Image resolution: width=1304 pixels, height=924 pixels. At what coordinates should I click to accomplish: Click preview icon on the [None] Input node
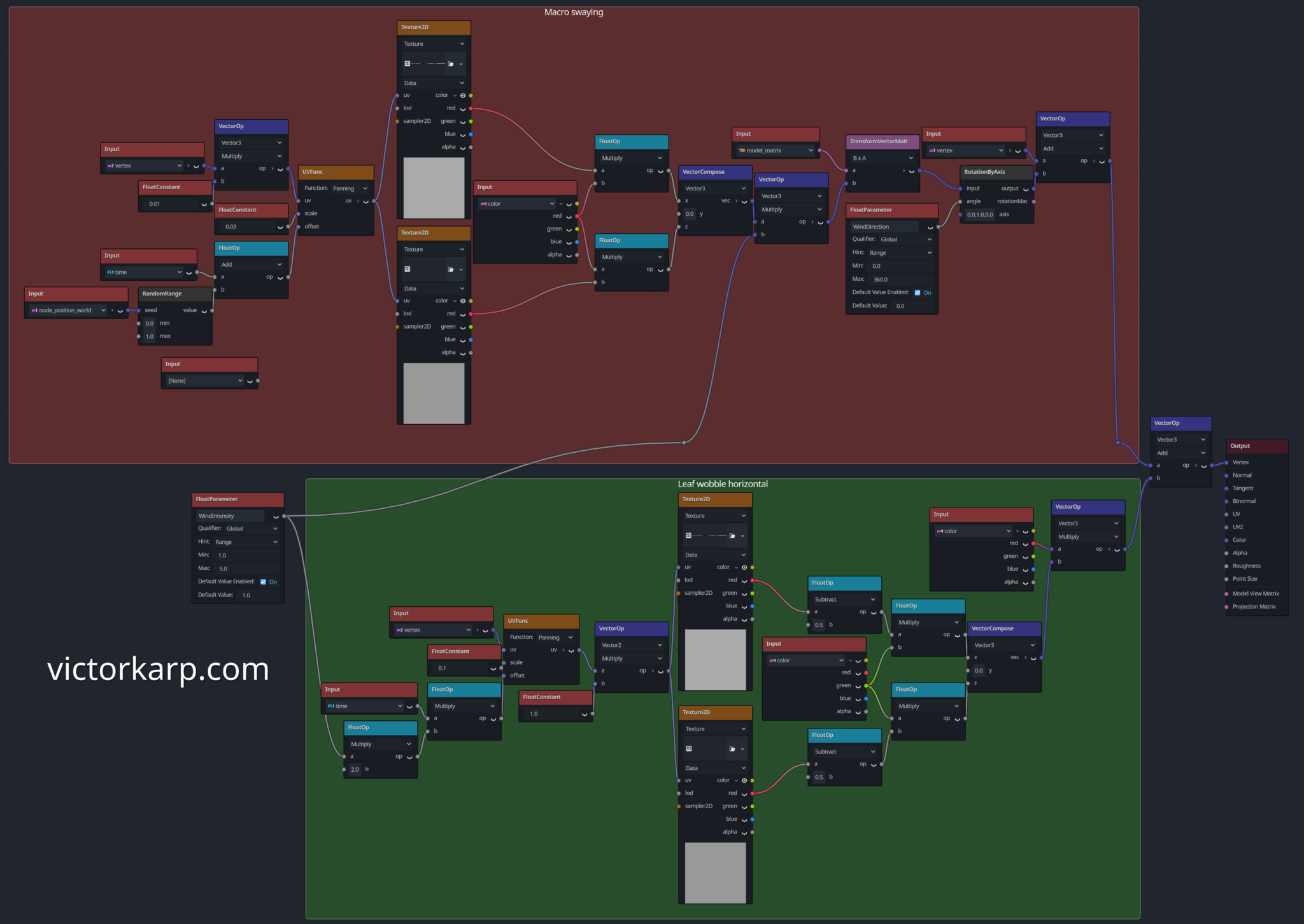point(250,381)
